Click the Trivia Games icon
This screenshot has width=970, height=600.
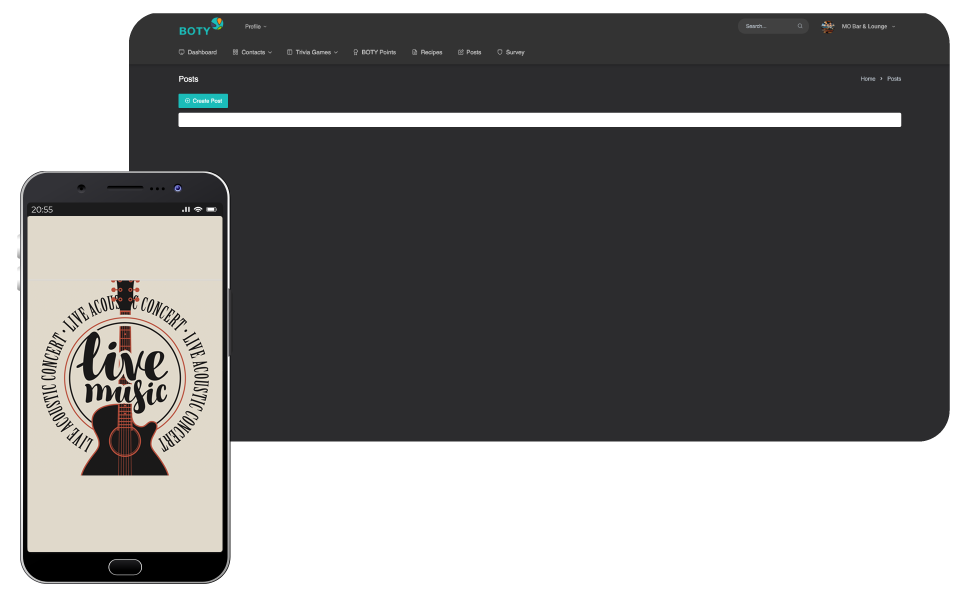coord(289,52)
